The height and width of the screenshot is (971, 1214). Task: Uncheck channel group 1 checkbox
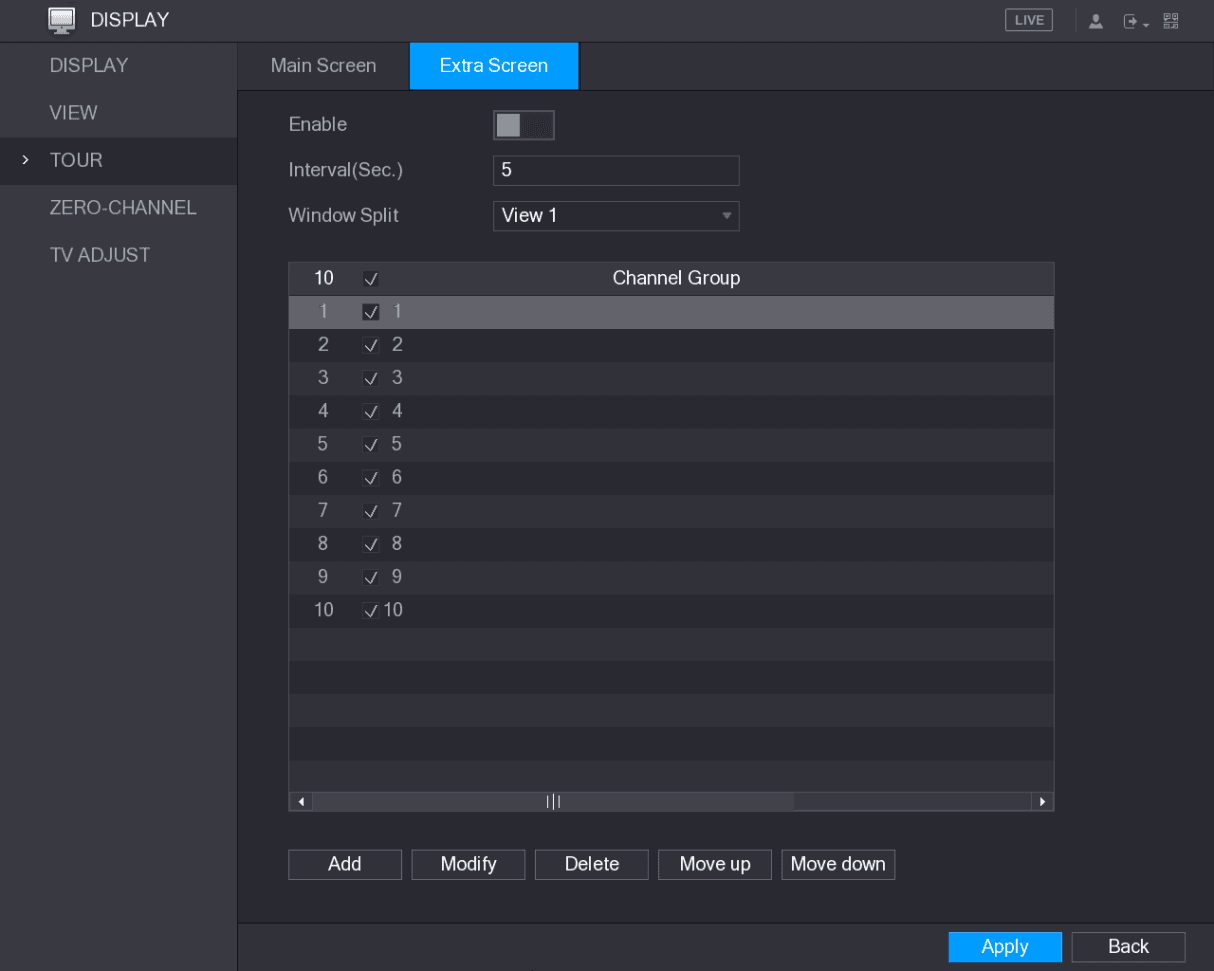(371, 312)
